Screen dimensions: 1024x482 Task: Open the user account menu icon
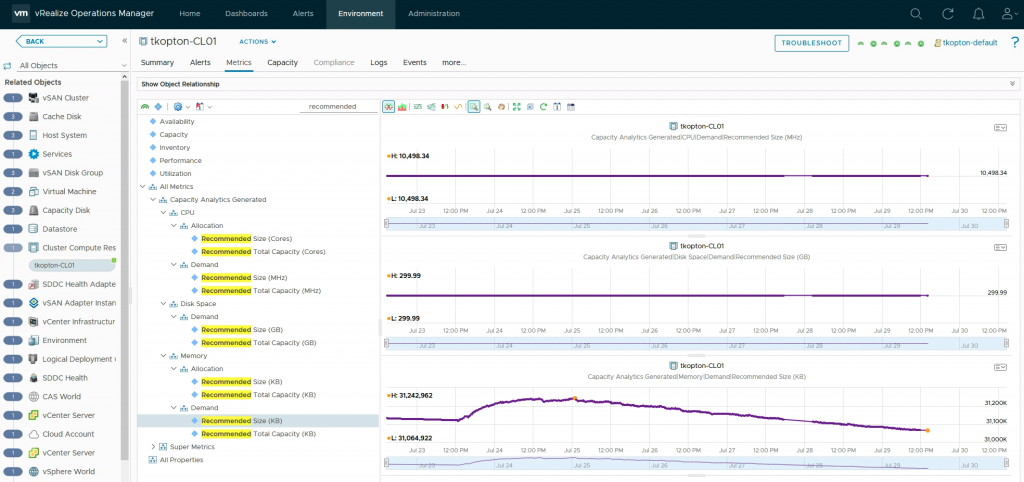(1009, 14)
